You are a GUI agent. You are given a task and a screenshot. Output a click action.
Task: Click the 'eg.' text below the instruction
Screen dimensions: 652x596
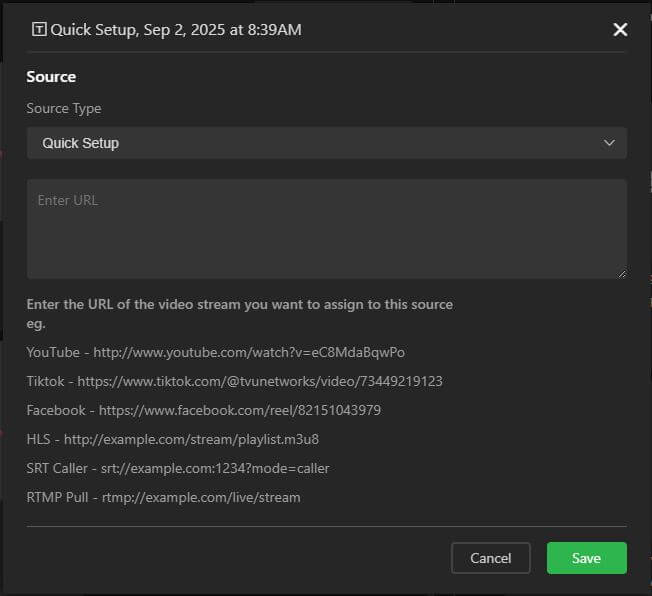tap(36, 324)
